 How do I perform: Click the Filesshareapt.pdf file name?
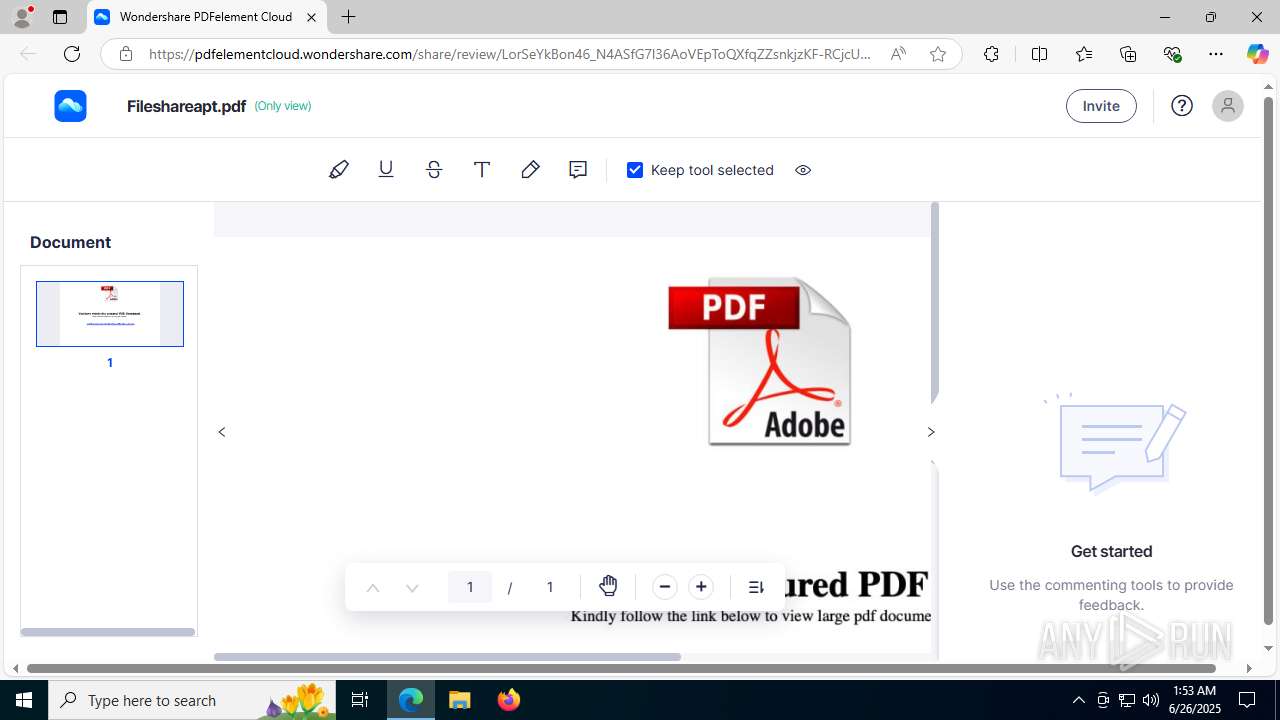tap(186, 106)
